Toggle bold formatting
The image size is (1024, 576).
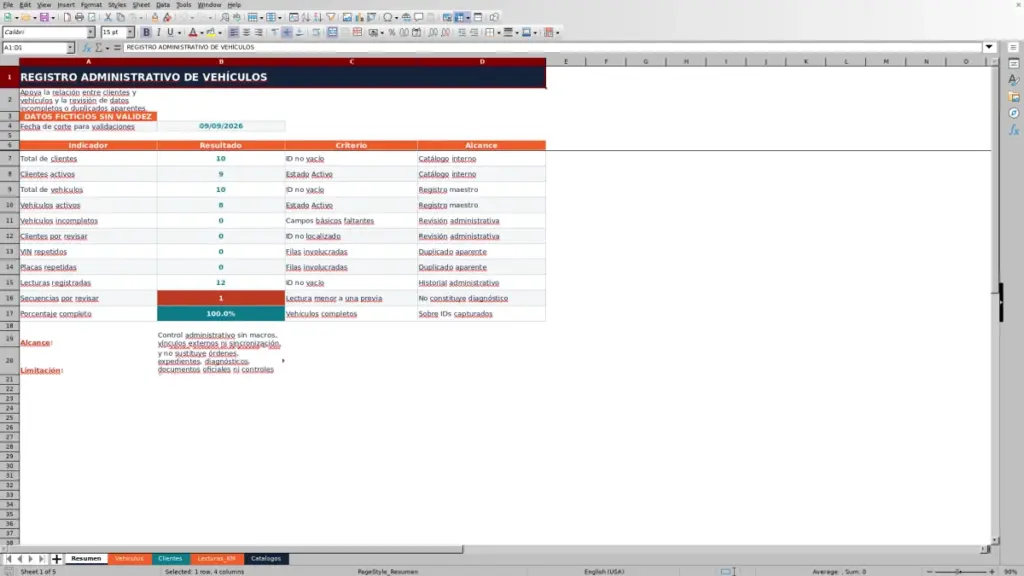[146, 32]
